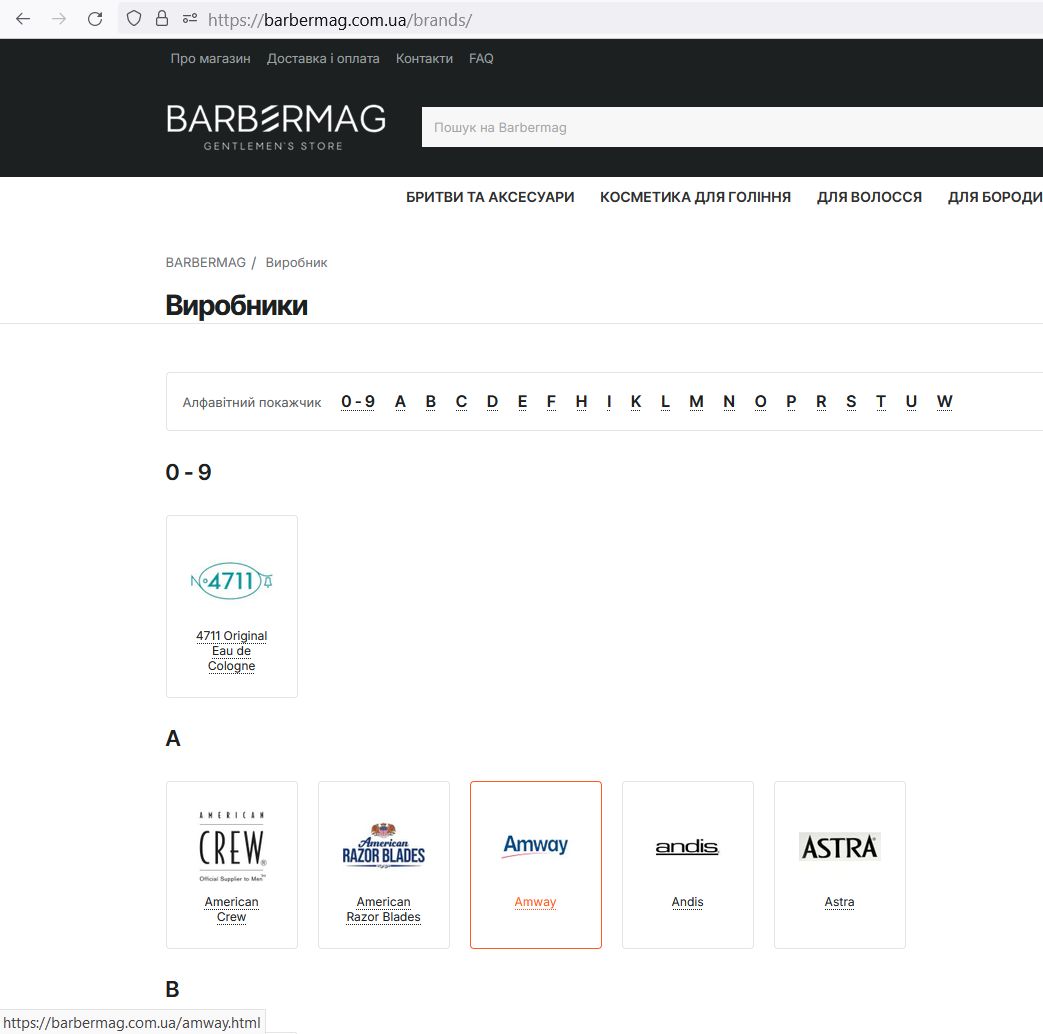The height and width of the screenshot is (1034, 1043).
Task: Click the 4711 brand logo image
Action: [231, 581]
